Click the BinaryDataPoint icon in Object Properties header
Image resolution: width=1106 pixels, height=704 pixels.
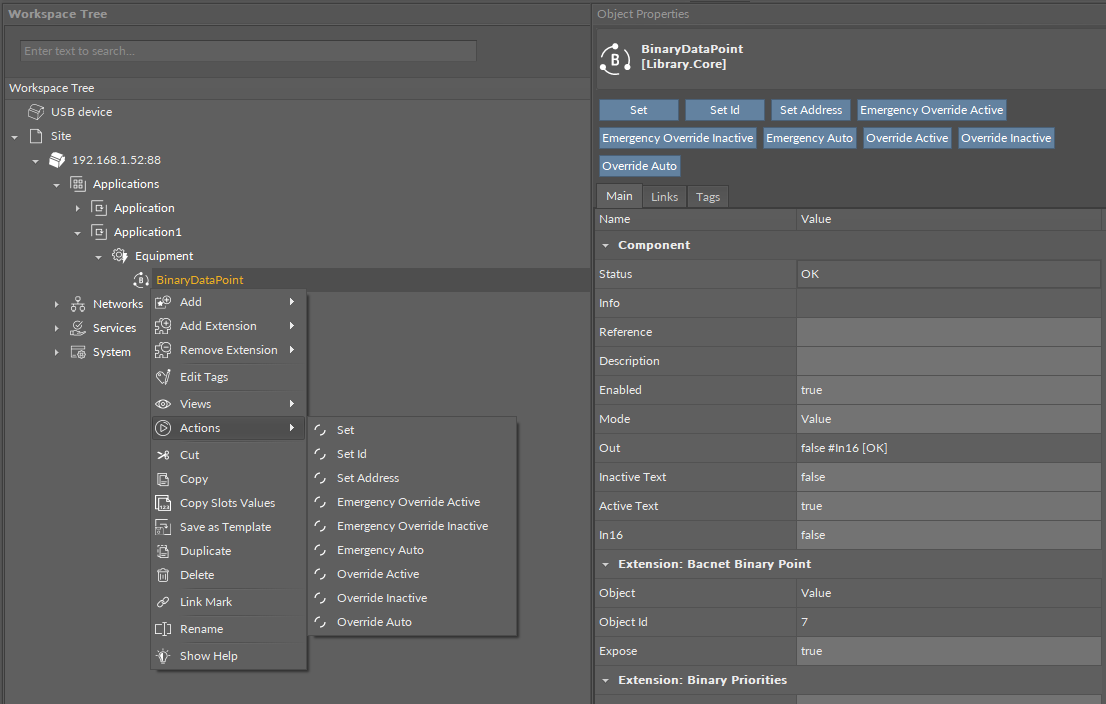pos(614,58)
